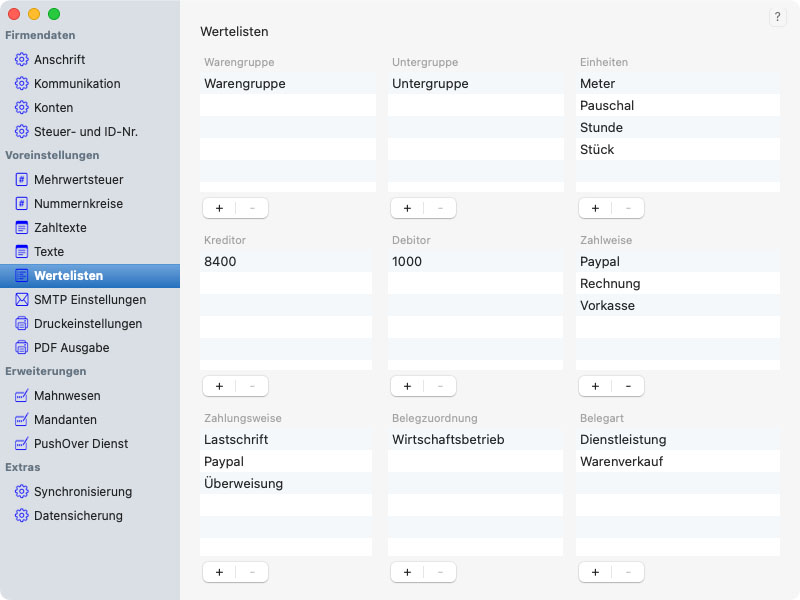Click the Mahnwesen chart icon

pyautogui.click(x=22, y=396)
